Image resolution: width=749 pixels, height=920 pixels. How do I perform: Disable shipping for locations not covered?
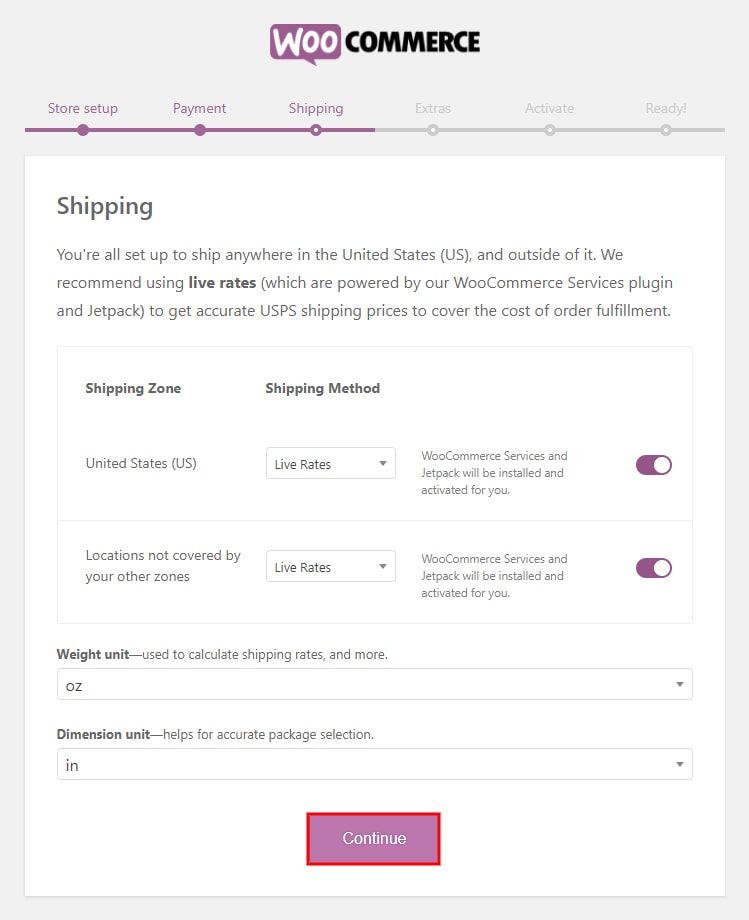click(653, 567)
